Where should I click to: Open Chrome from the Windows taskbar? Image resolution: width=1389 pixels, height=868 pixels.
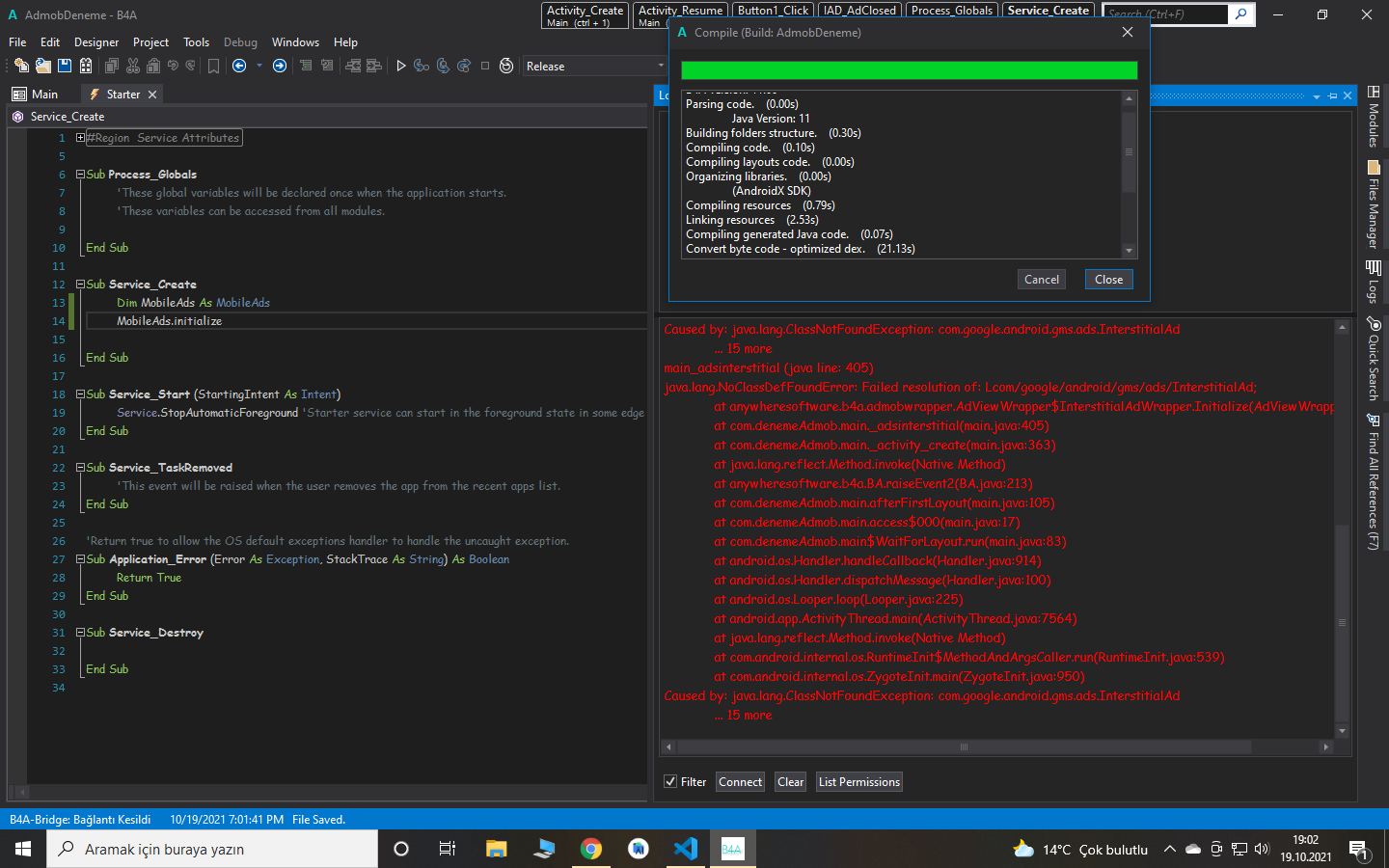(591, 849)
